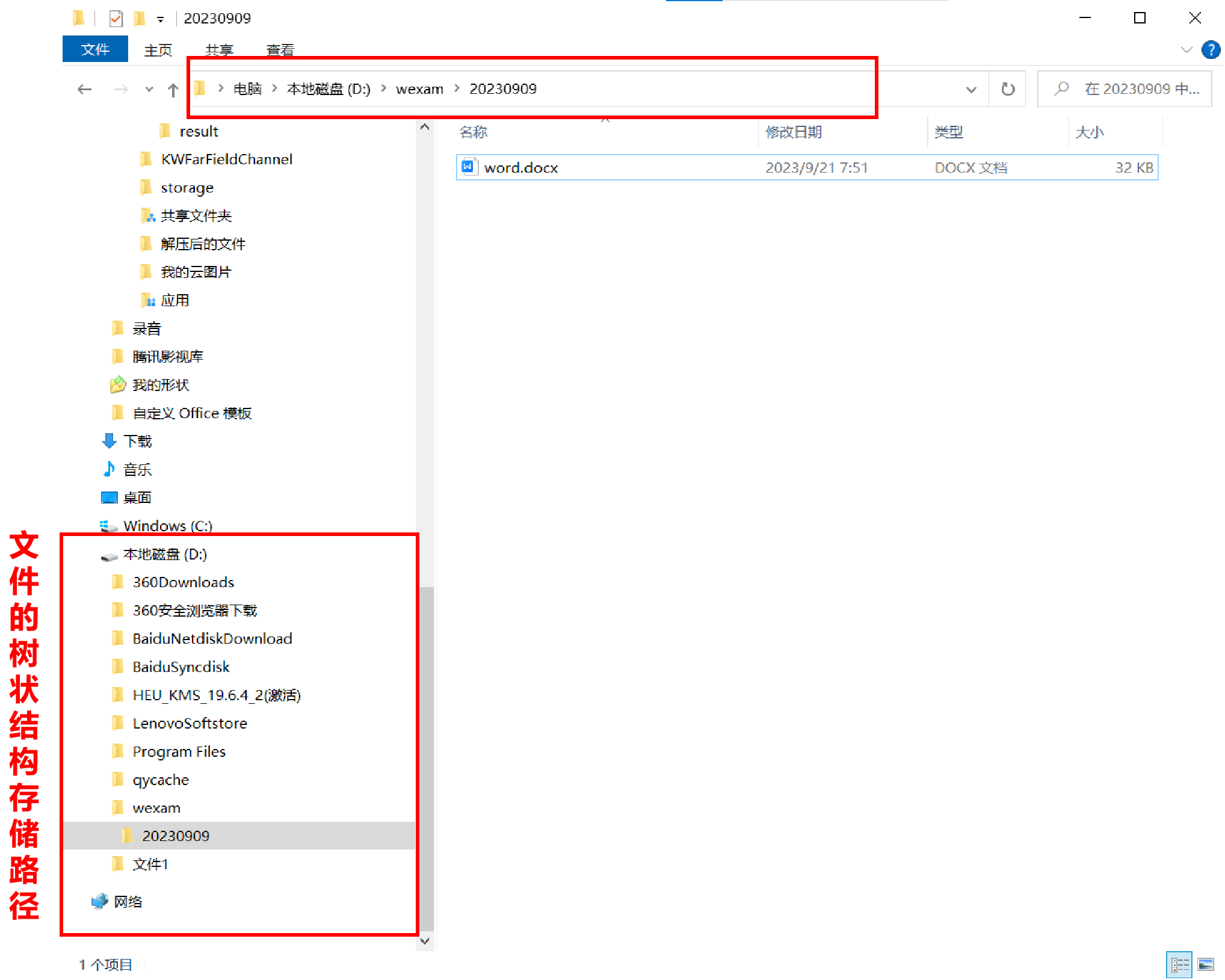The width and height of the screenshot is (1225, 980).
Task: Click the Properties quick access icon
Action: click(116, 19)
